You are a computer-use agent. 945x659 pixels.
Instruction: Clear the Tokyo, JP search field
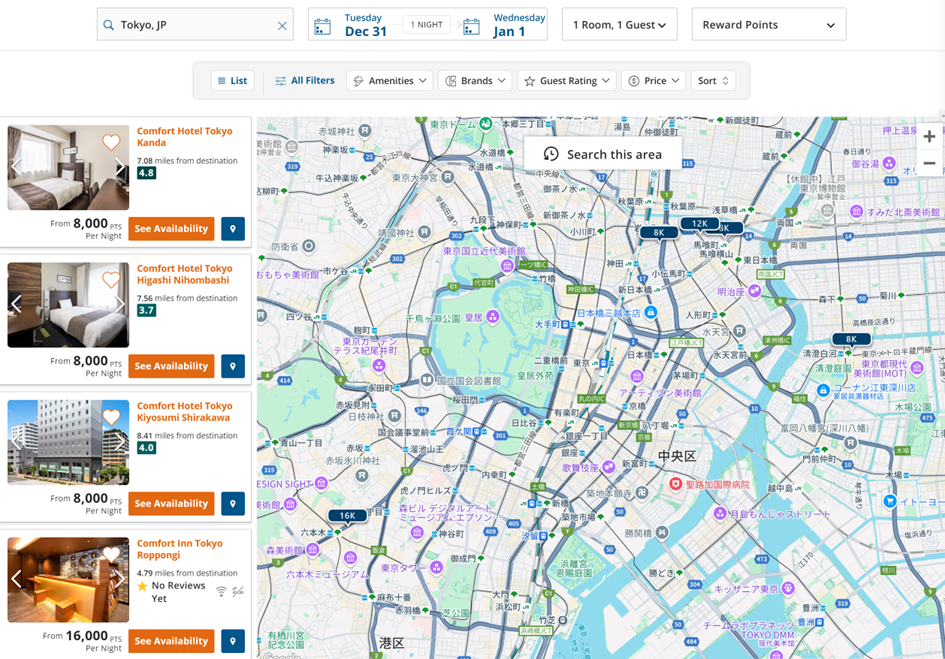[x=282, y=25]
